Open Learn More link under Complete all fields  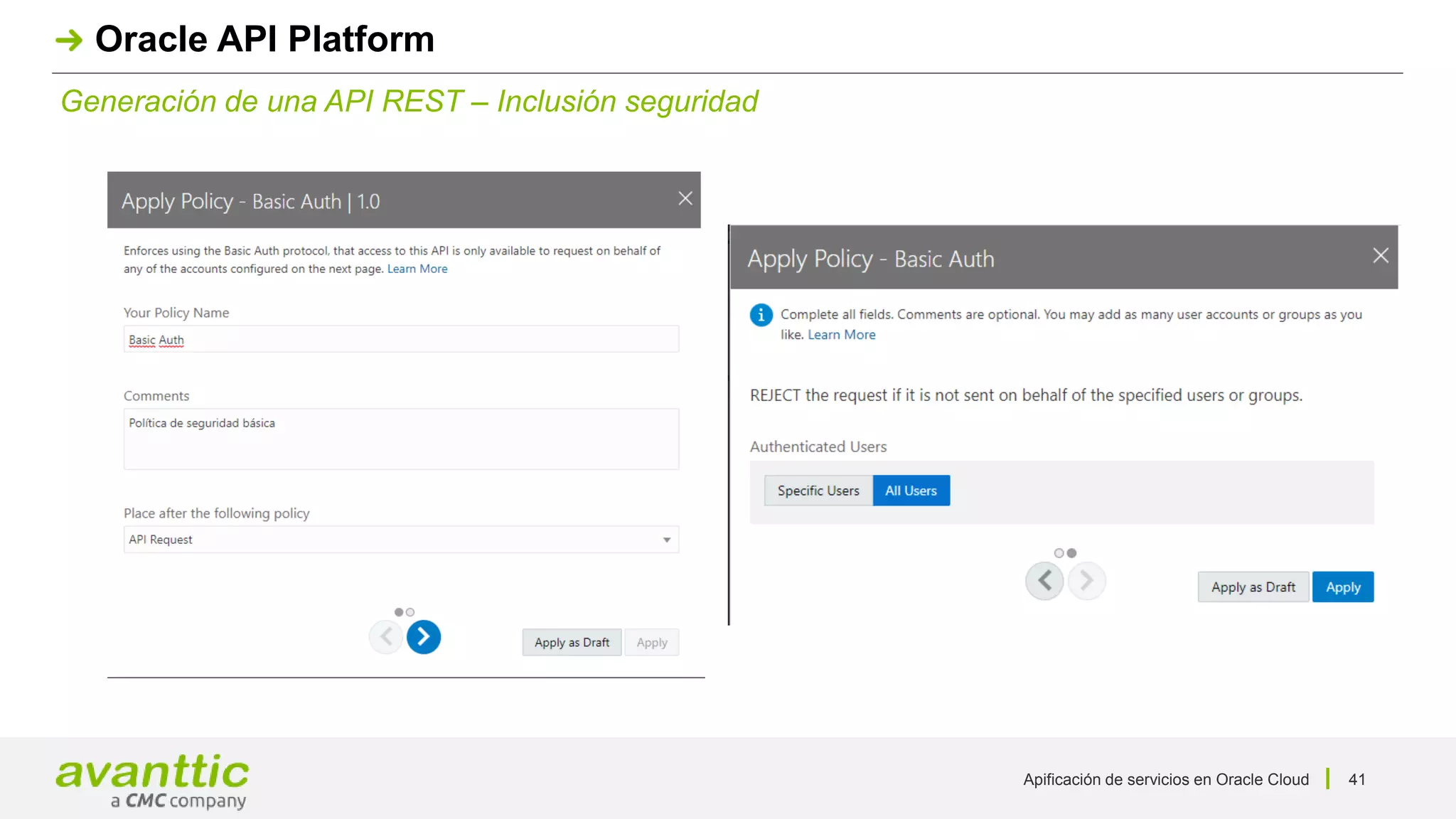click(x=842, y=335)
